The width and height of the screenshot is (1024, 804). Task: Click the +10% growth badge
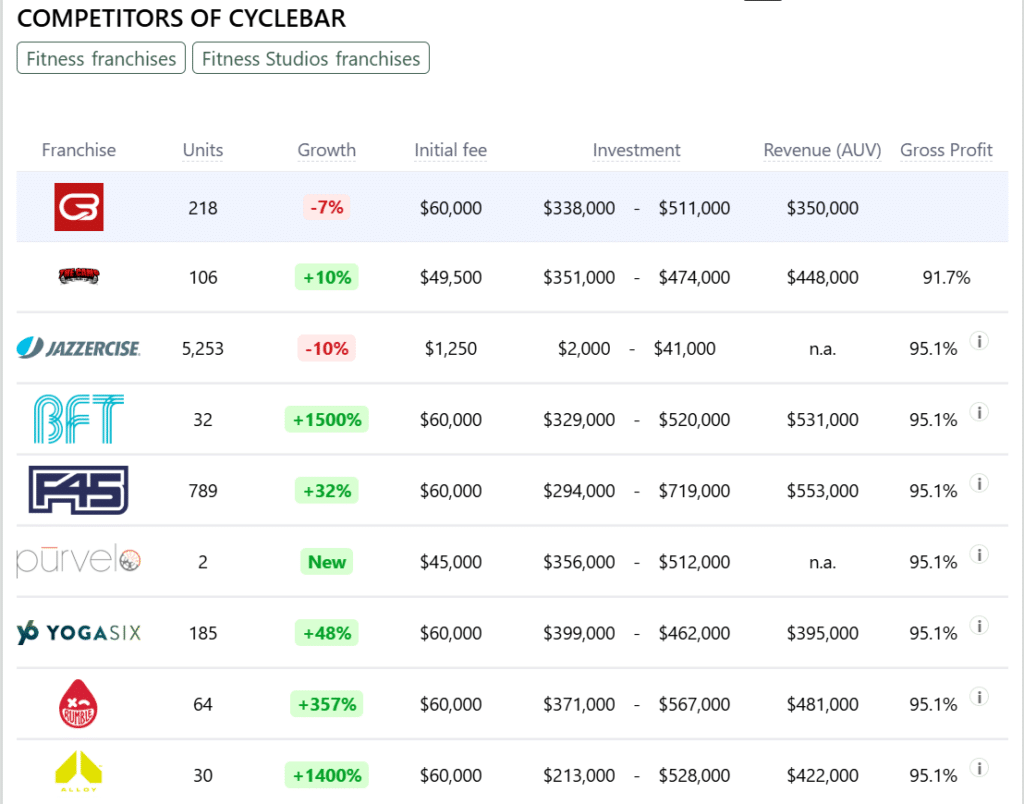click(327, 277)
